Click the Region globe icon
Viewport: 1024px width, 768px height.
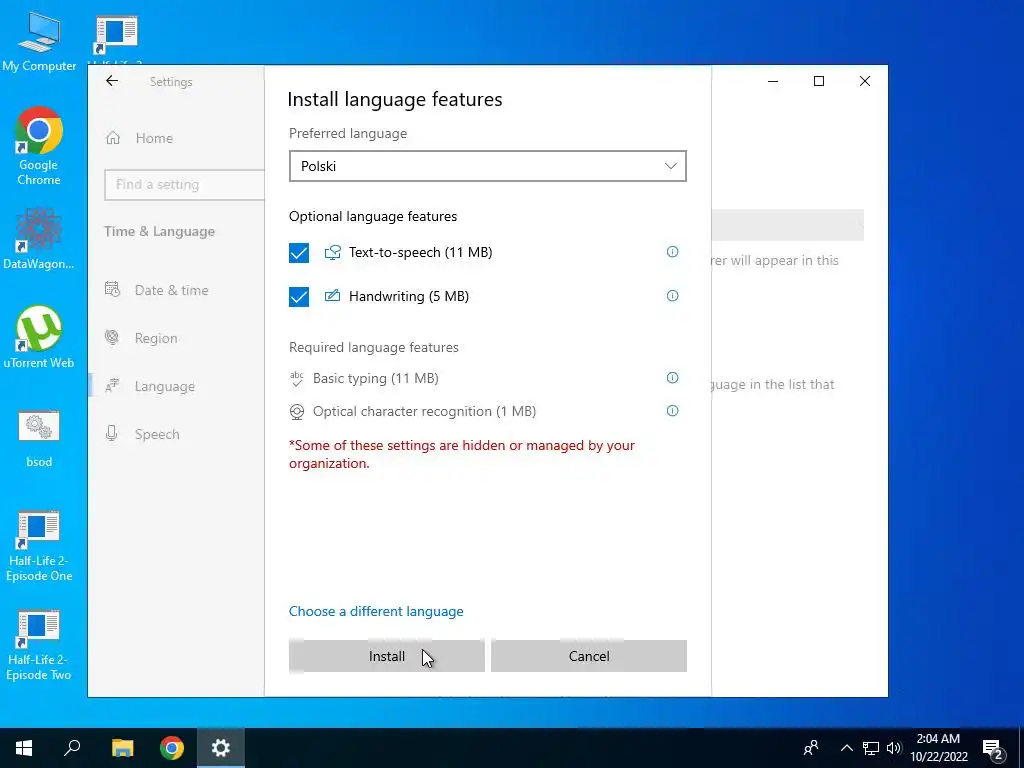[x=112, y=338]
